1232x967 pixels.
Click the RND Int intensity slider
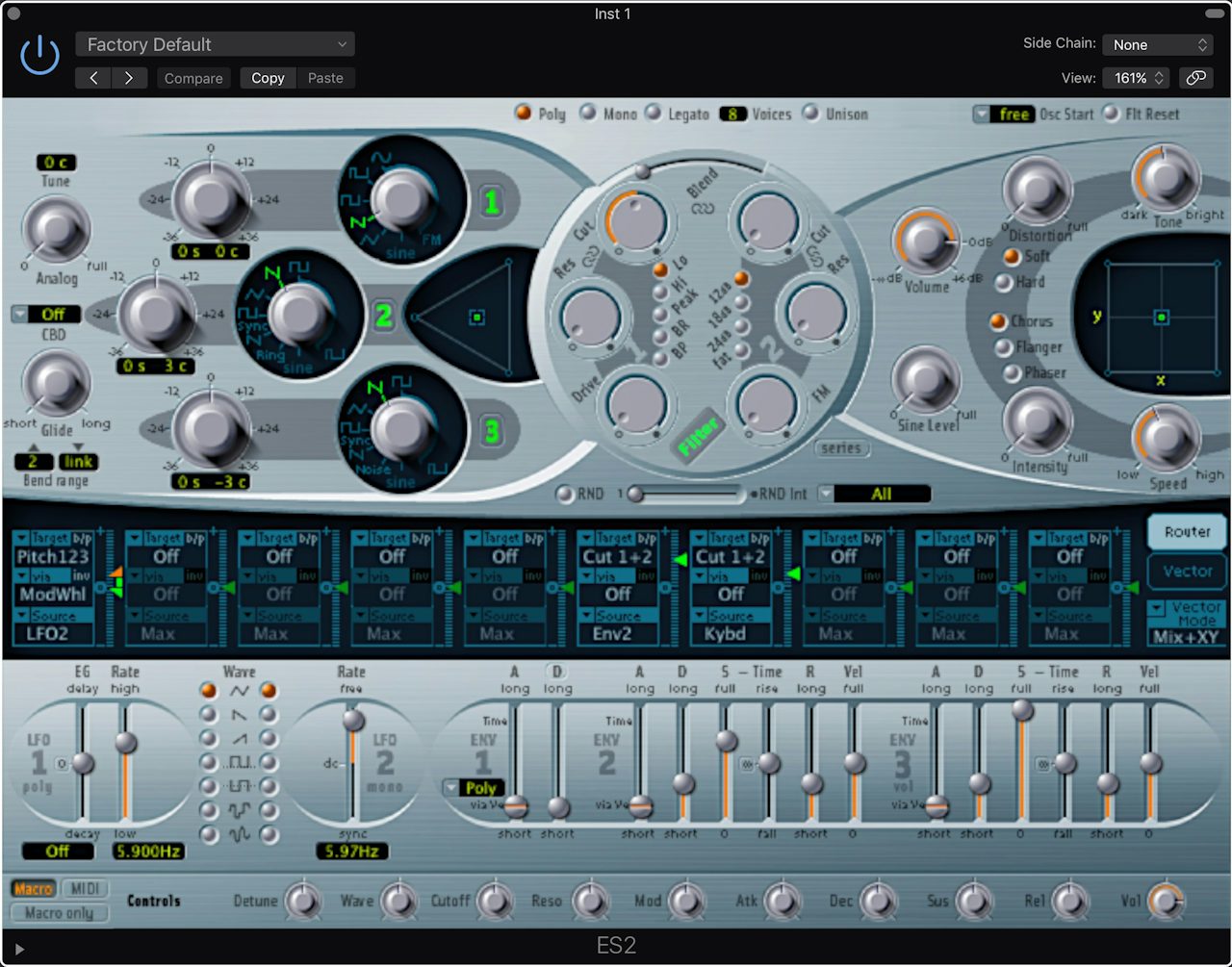tap(634, 494)
